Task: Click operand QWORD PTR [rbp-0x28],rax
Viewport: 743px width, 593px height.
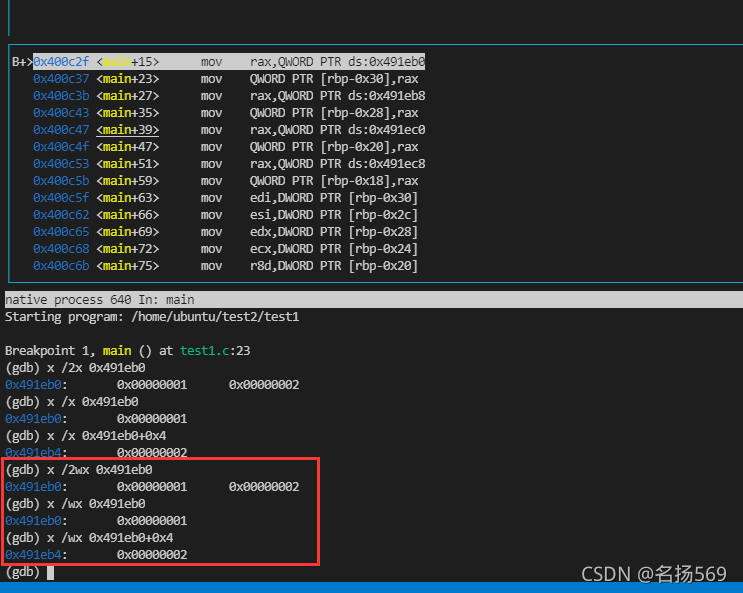Action: (x=334, y=113)
